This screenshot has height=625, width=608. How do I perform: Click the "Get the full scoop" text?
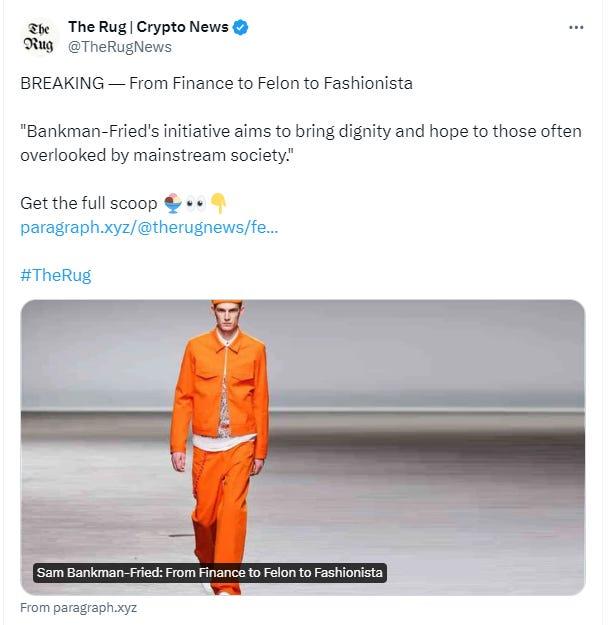coord(87,203)
